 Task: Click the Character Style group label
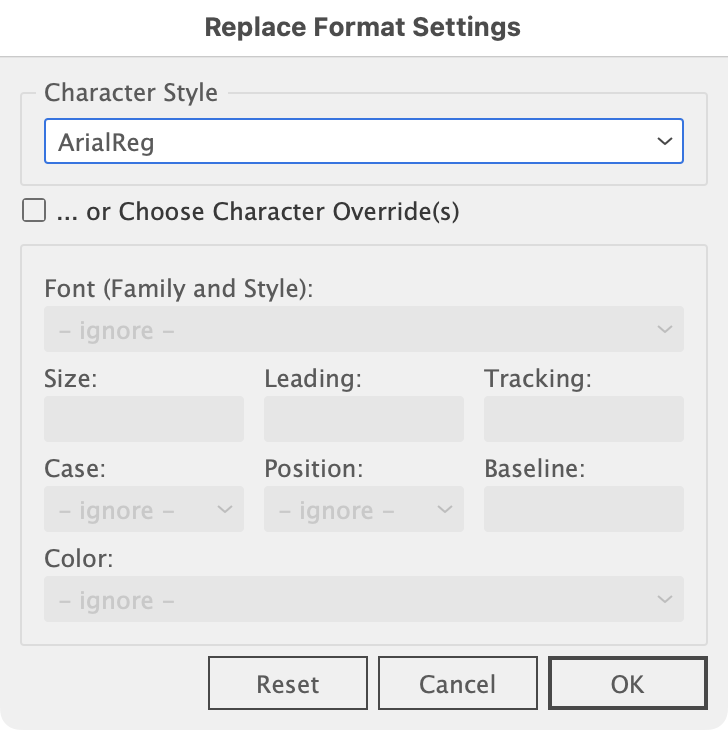click(x=131, y=93)
